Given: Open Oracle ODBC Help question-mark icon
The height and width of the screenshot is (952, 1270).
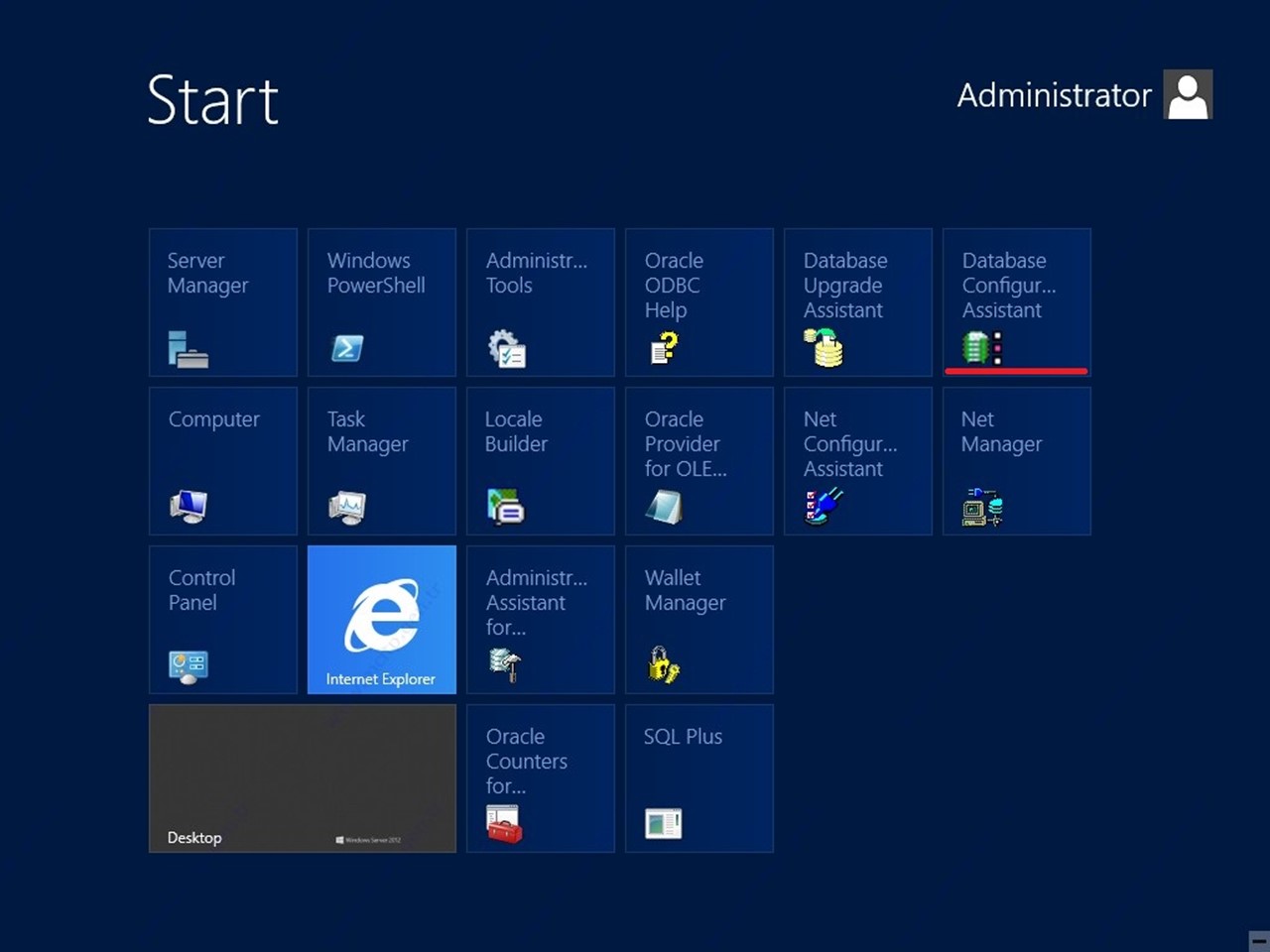Looking at the screenshot, I should click(664, 348).
